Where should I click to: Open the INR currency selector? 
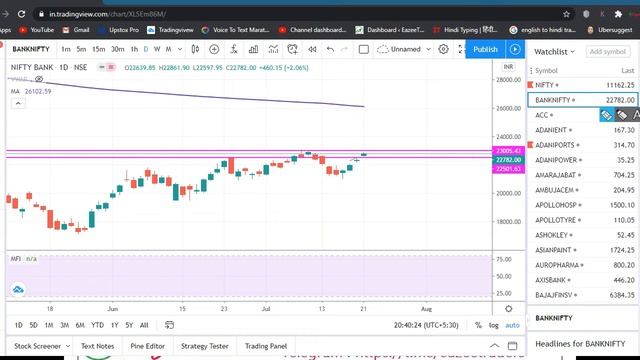(x=508, y=67)
